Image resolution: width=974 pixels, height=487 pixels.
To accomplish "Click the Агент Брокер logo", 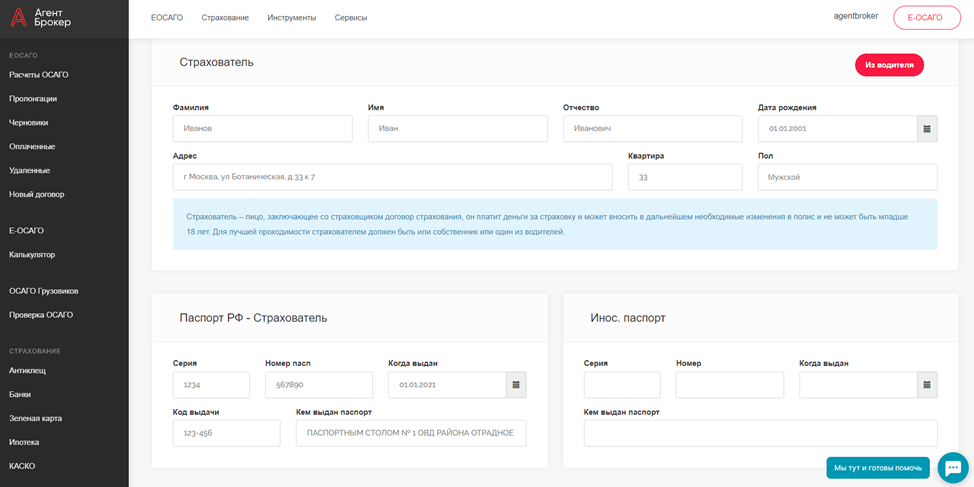I will tap(40, 17).
